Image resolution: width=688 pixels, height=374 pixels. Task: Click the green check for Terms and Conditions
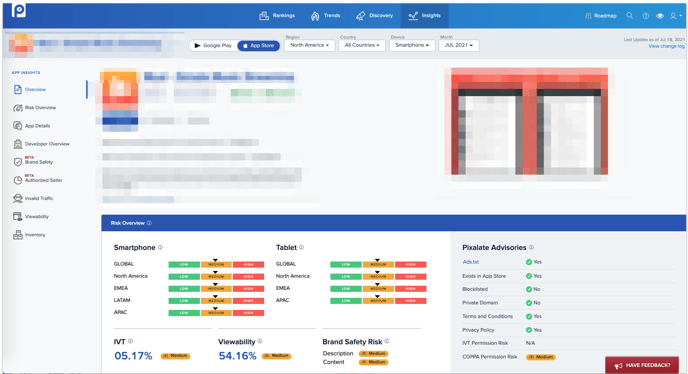click(x=529, y=316)
